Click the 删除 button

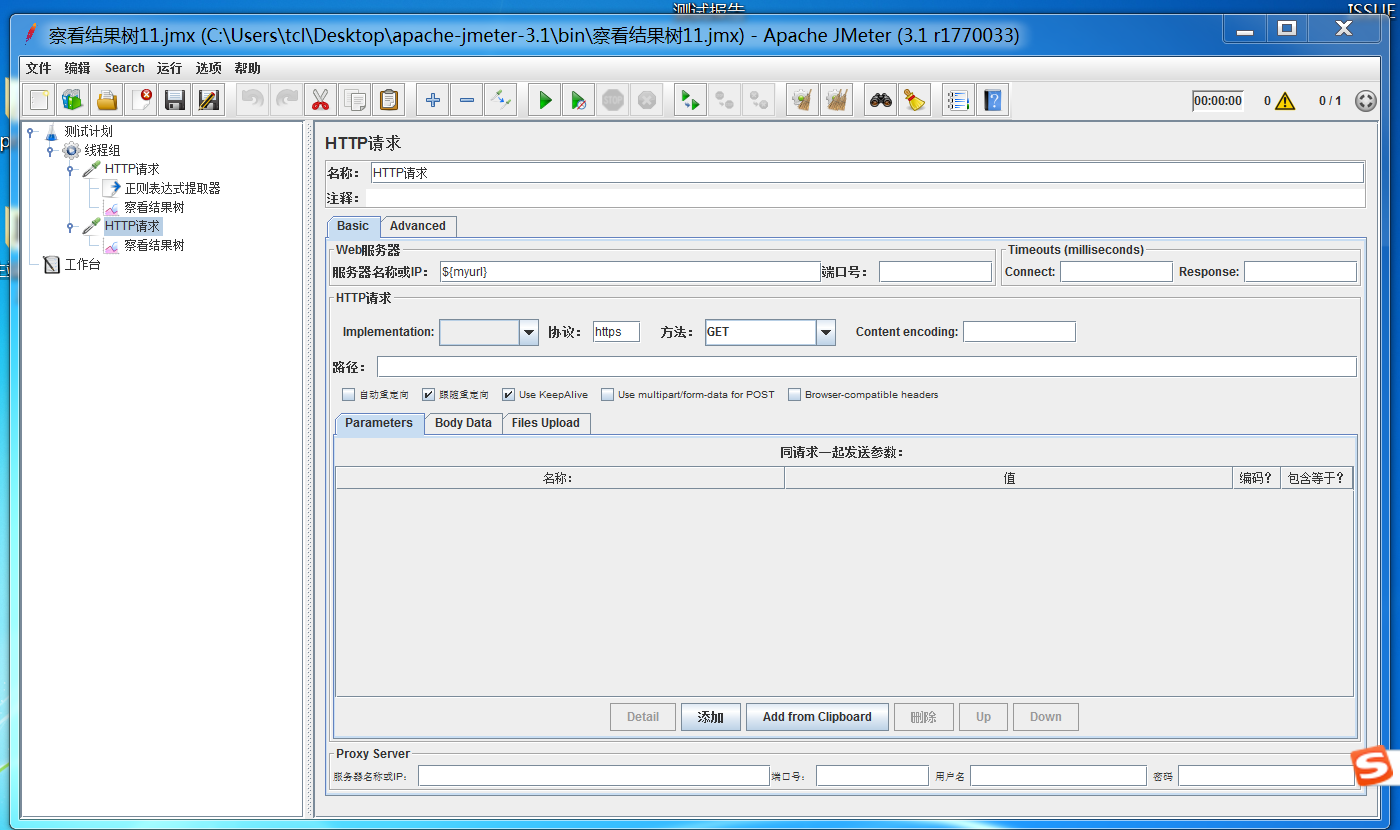click(923, 717)
